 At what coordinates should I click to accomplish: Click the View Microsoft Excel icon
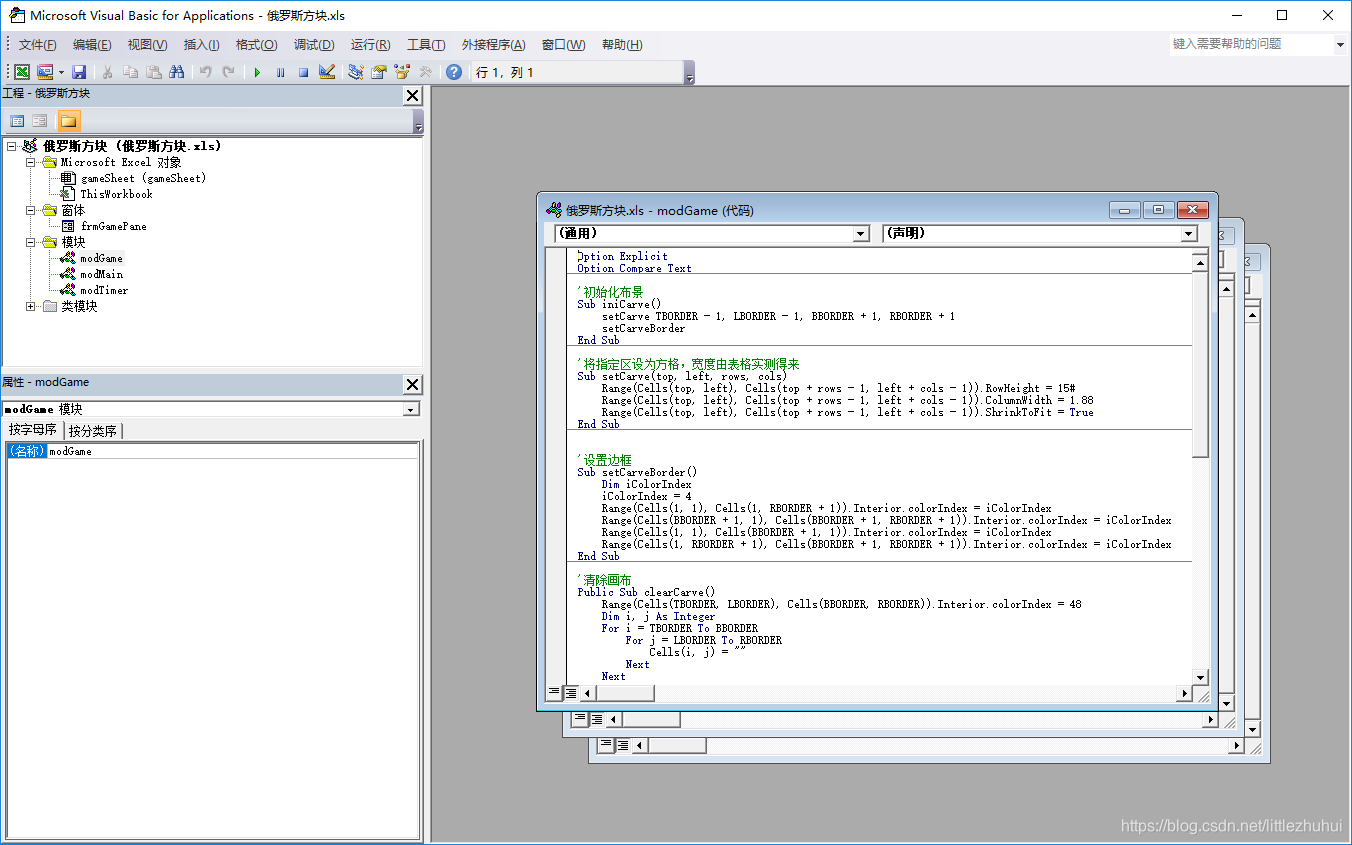click(x=21, y=72)
